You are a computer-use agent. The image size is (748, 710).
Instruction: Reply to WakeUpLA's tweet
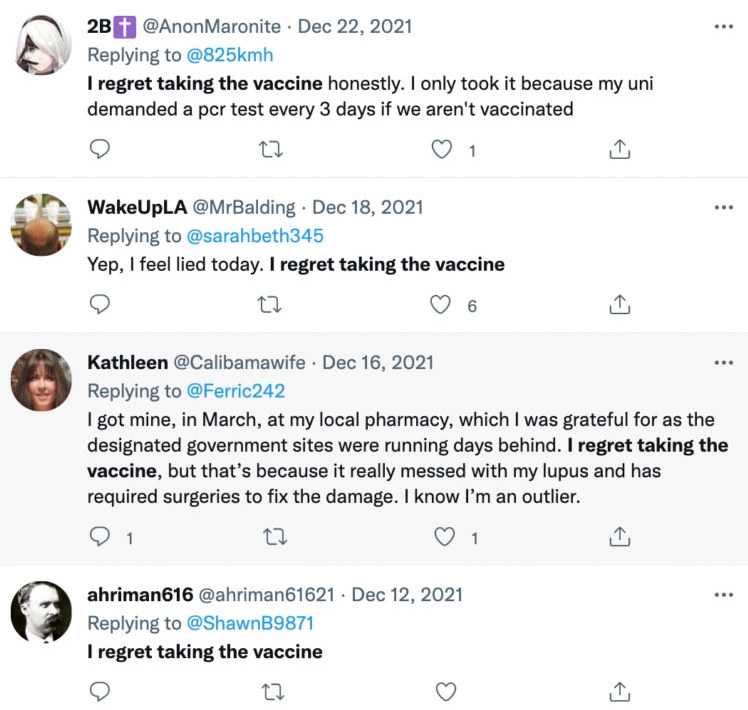99,304
